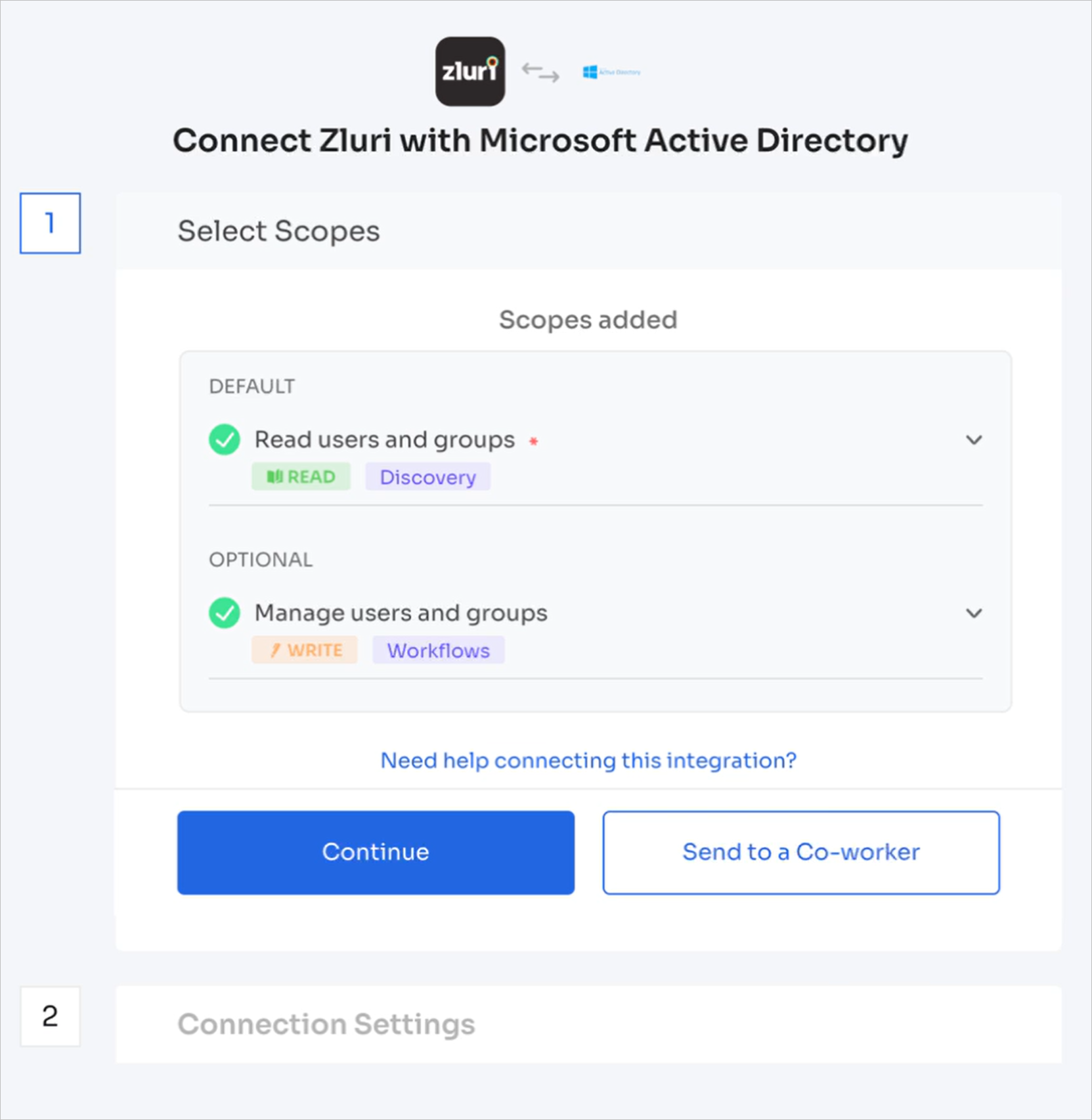The image size is (1092, 1120).
Task: Click Send to a Co-worker button
Action: (801, 852)
